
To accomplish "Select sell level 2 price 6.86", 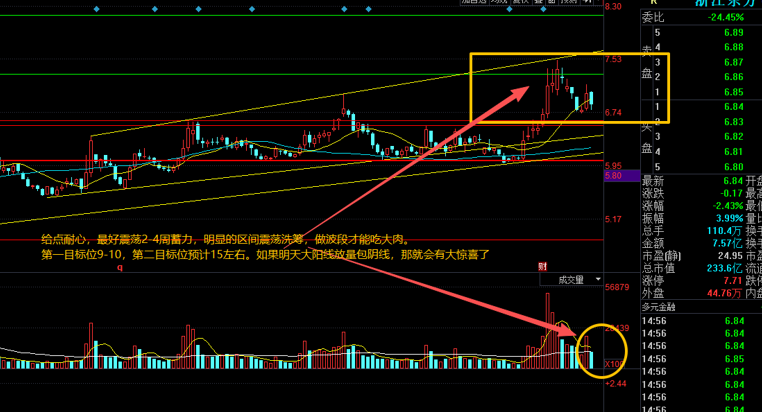I will point(734,77).
